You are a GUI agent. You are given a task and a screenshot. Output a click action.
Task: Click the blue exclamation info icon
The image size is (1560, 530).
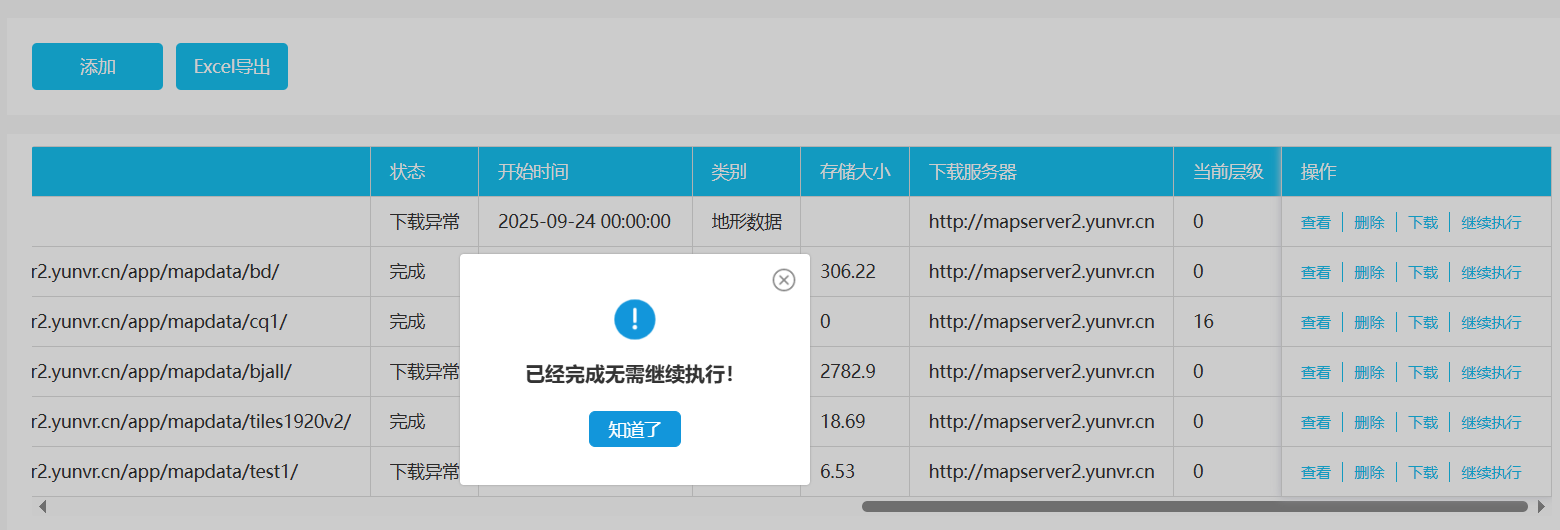(634, 320)
